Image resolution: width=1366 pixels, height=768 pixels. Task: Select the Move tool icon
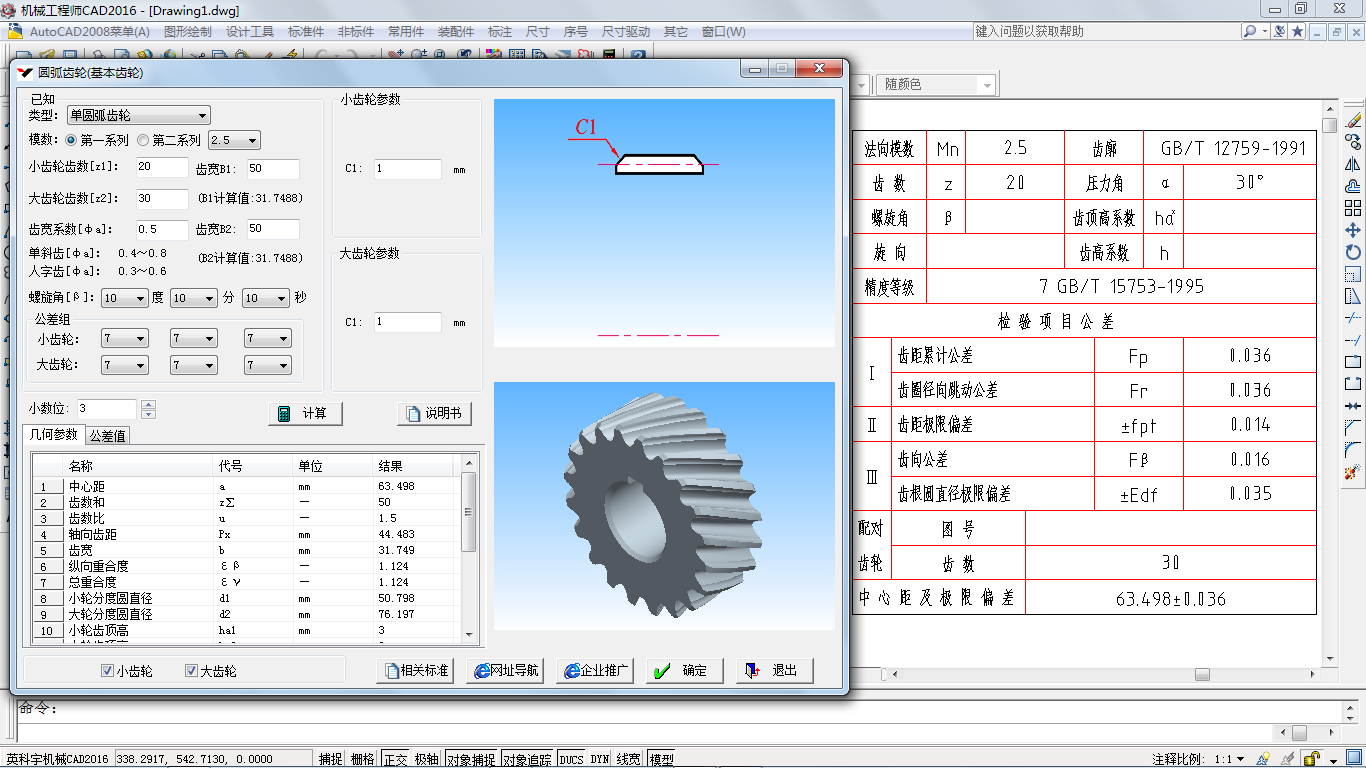coord(1354,230)
